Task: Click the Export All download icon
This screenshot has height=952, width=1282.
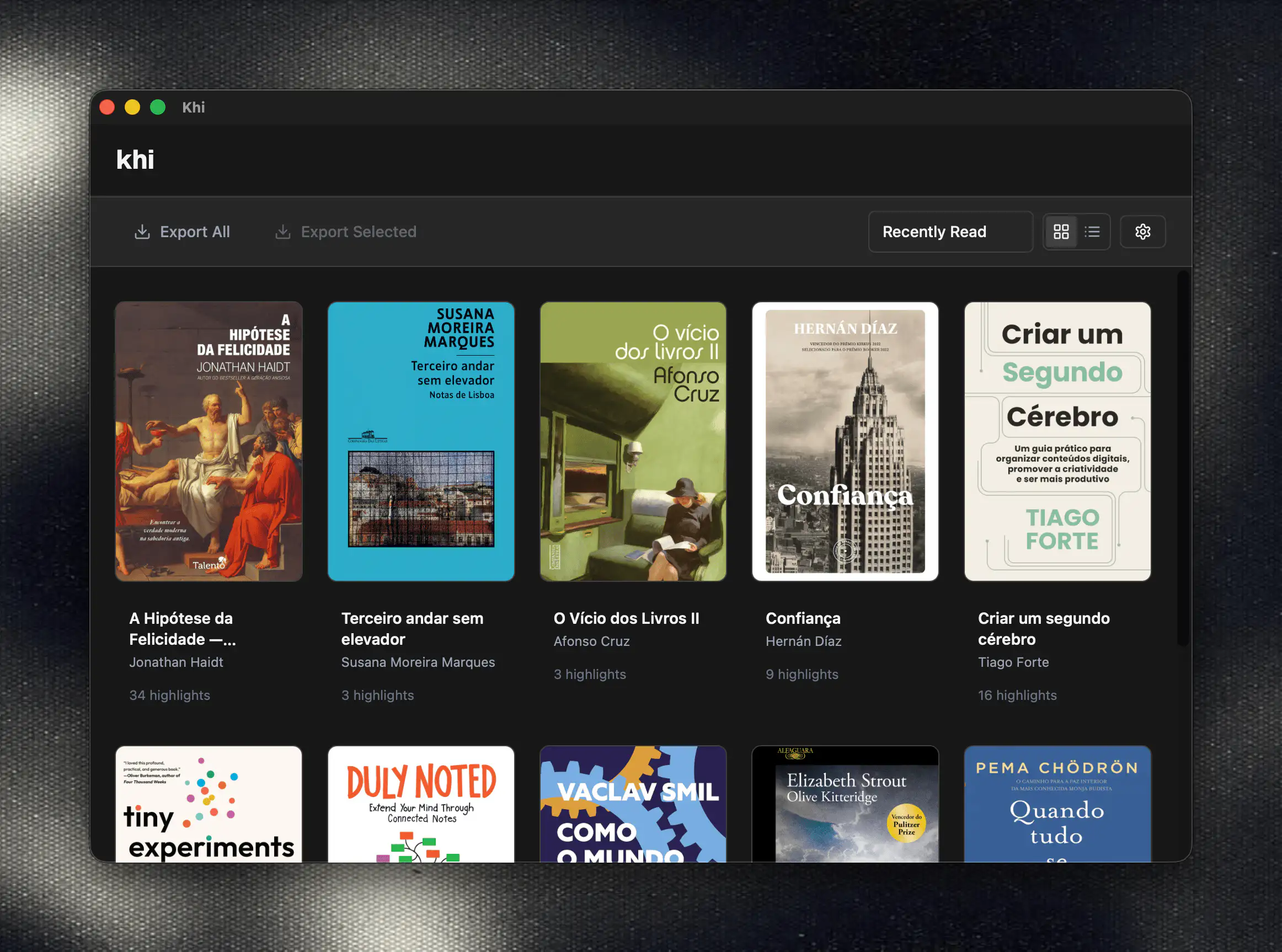Action: 142,232
